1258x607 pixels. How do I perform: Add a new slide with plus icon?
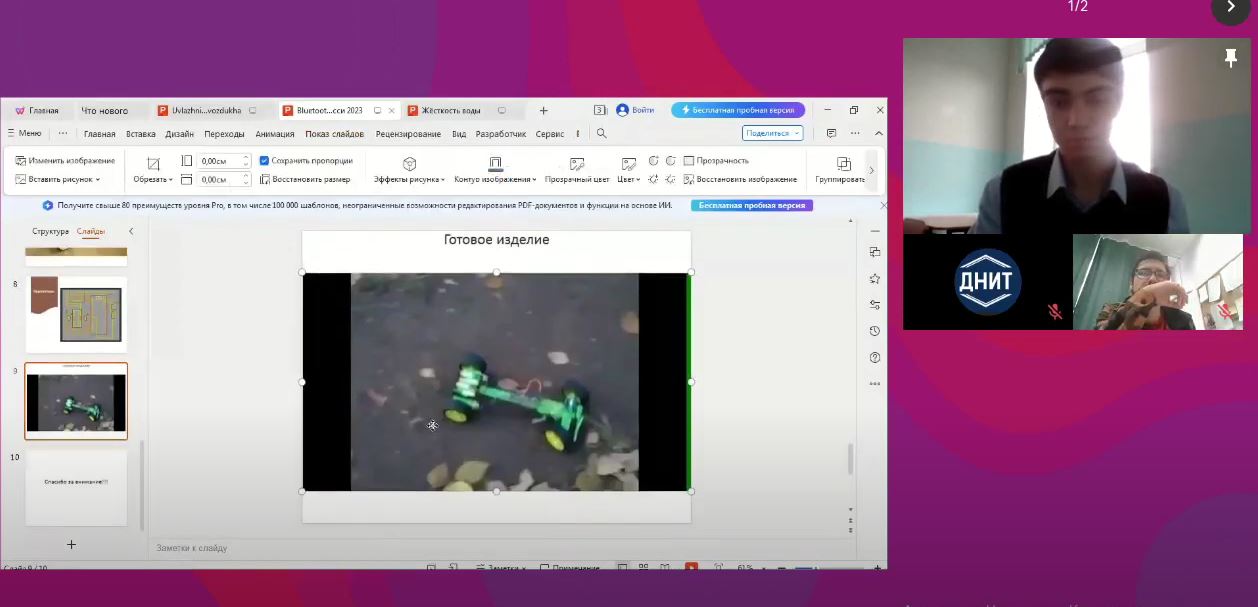[x=71, y=544]
